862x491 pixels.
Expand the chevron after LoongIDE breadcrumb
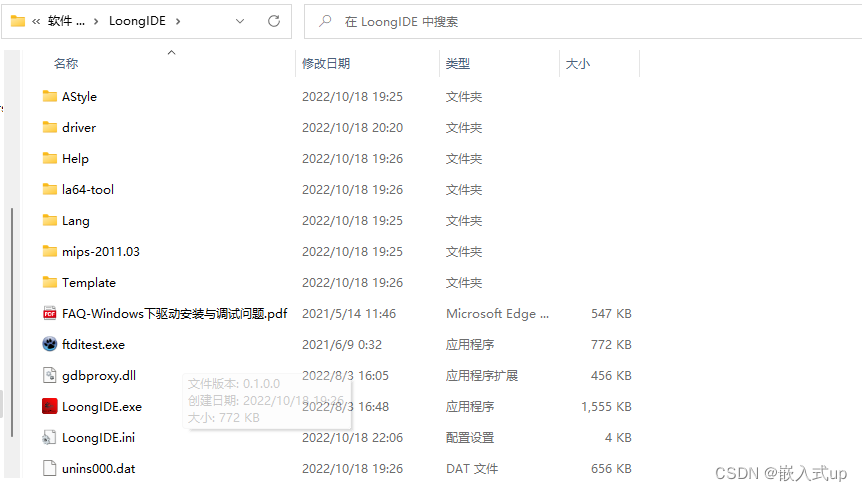(178, 21)
